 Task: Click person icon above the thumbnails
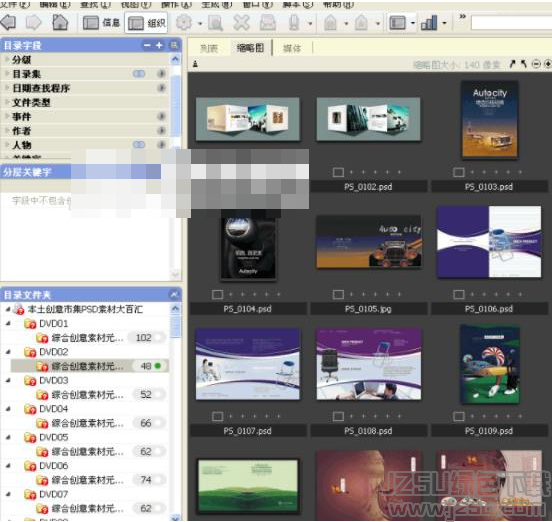point(195,64)
